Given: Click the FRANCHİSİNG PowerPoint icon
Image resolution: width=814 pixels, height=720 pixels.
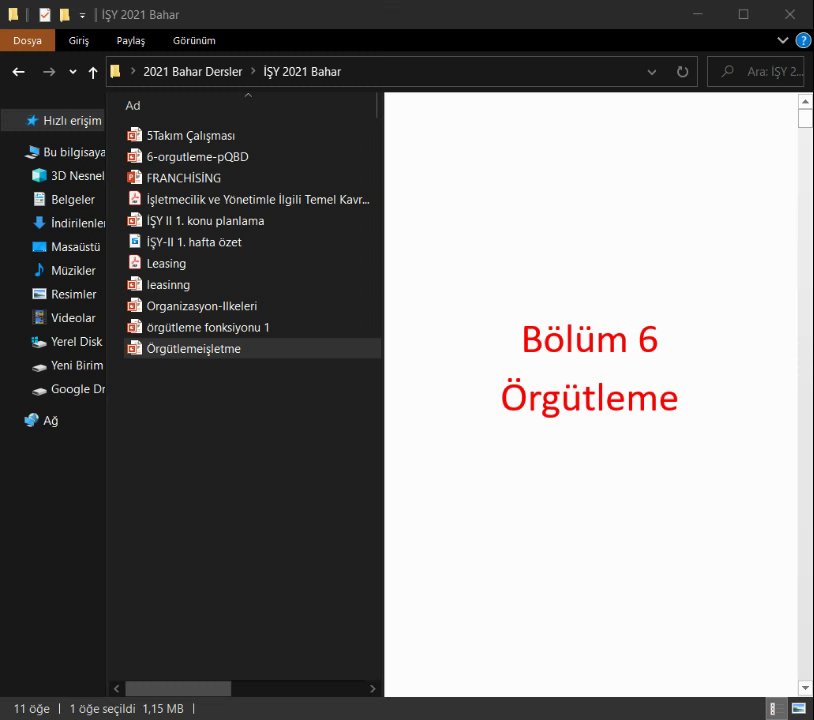Looking at the screenshot, I should point(134,178).
